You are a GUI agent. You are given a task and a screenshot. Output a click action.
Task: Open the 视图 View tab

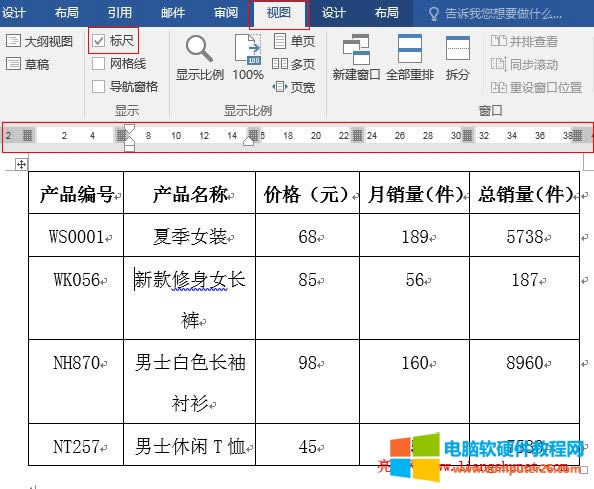tap(279, 13)
